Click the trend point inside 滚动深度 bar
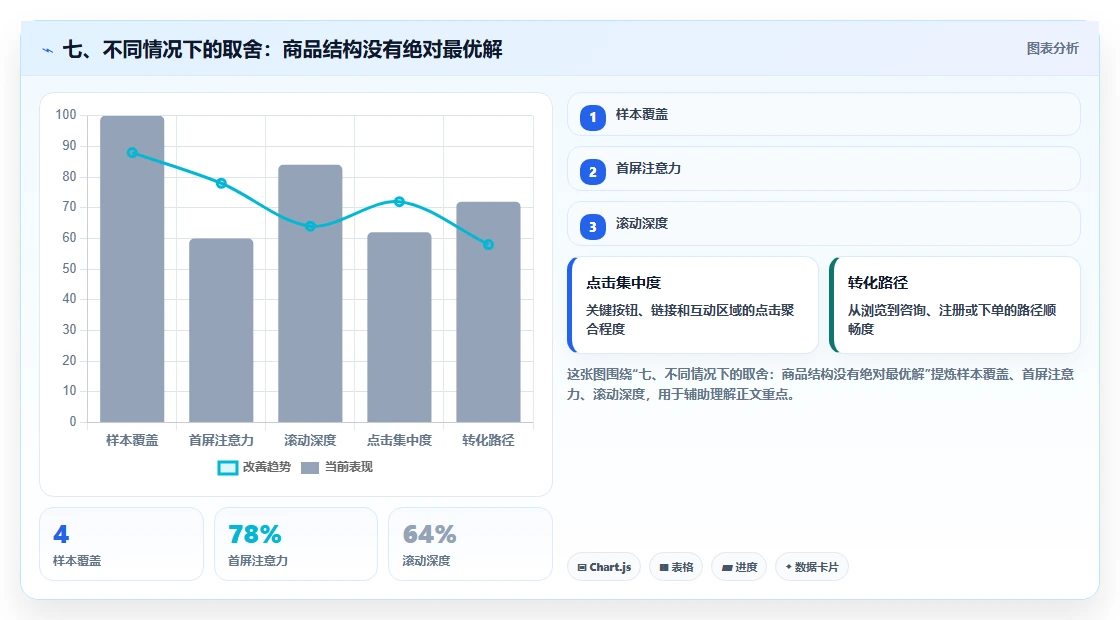The width and height of the screenshot is (1120, 620). click(310, 226)
